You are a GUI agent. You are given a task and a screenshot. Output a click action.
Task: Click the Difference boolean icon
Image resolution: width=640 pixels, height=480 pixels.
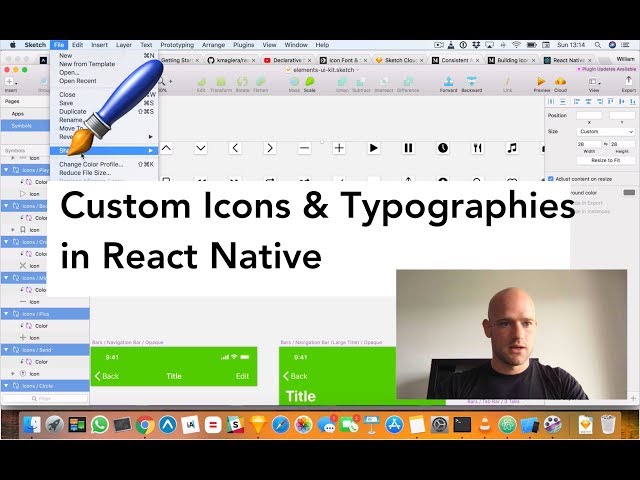408,82
